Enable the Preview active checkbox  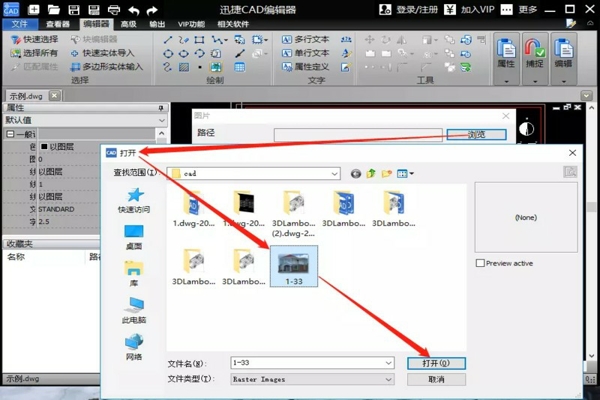[480, 263]
